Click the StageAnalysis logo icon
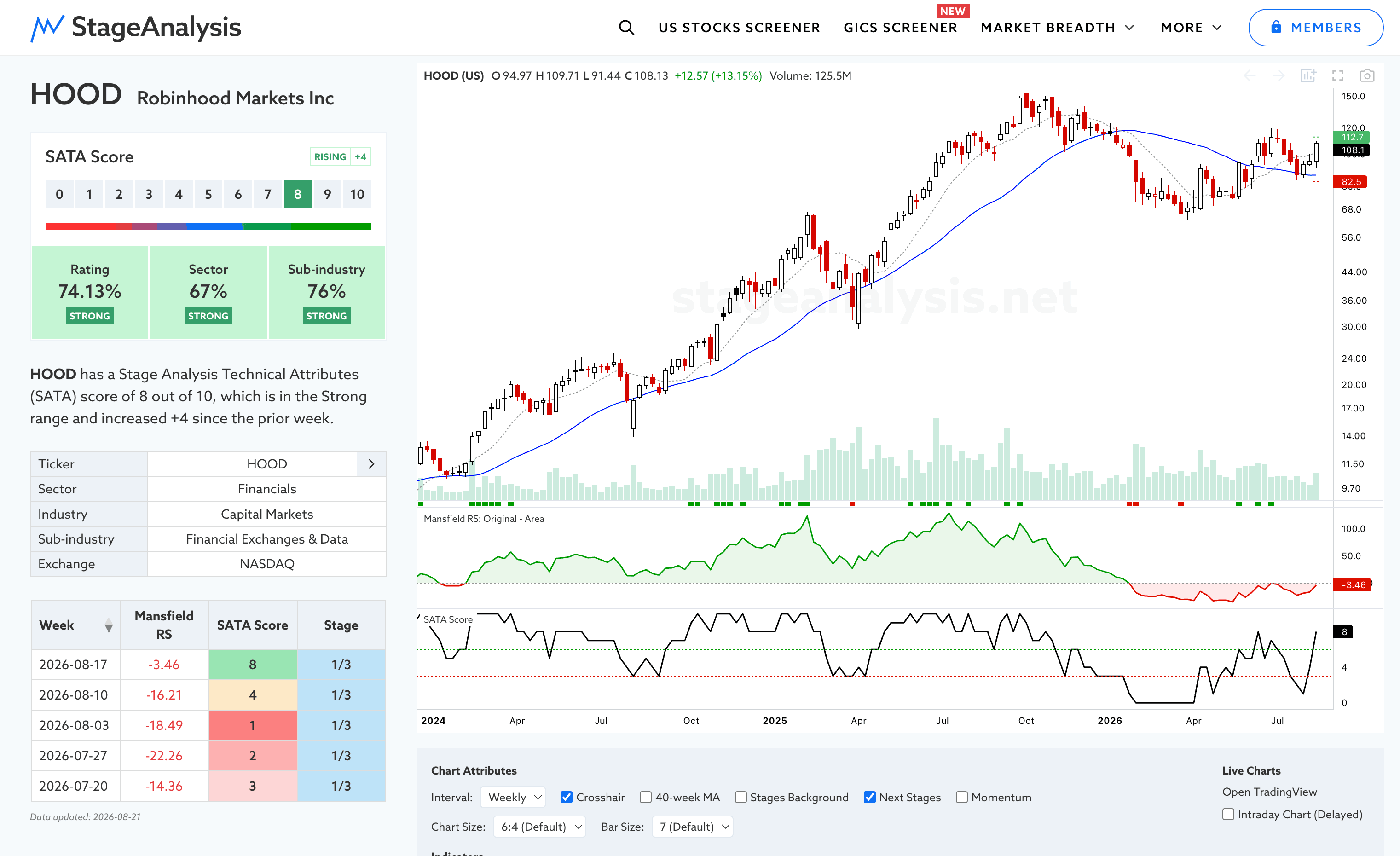This screenshot has width=1400, height=856. click(47, 28)
